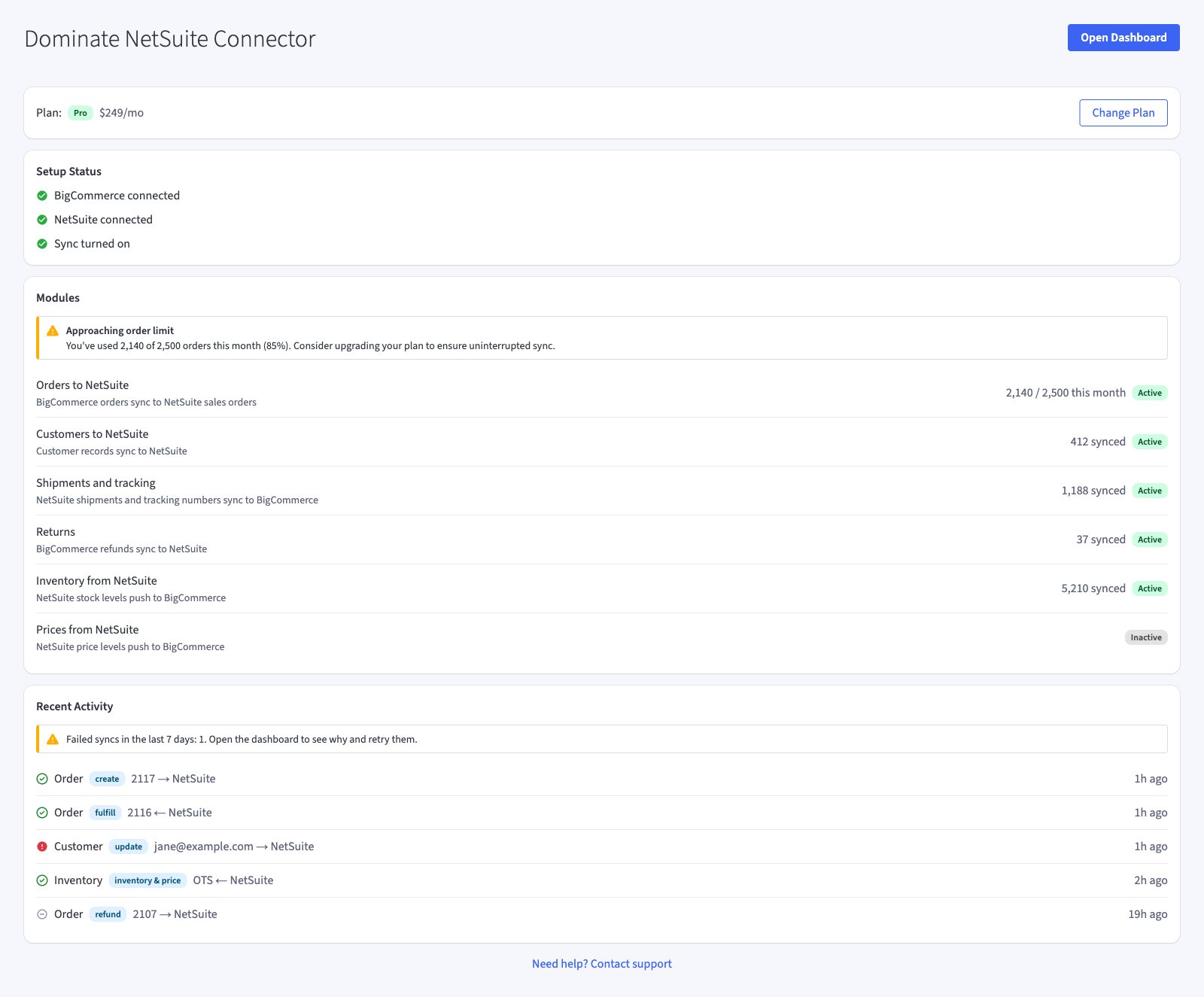Click the warning triangle in Approaching order limit alert
Screen dimensions: 1204x997
(53, 331)
